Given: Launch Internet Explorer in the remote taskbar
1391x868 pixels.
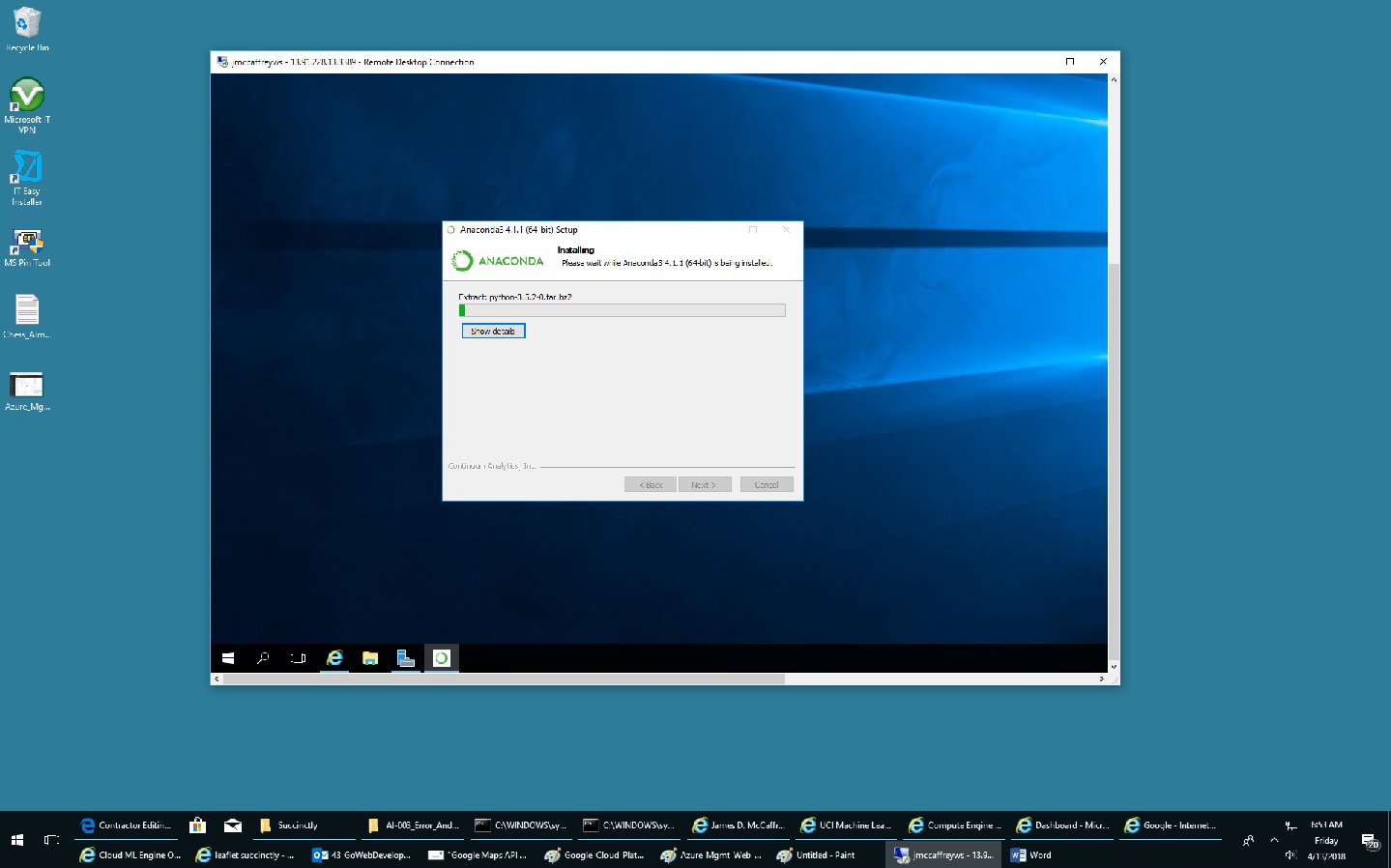Looking at the screenshot, I should [334, 658].
